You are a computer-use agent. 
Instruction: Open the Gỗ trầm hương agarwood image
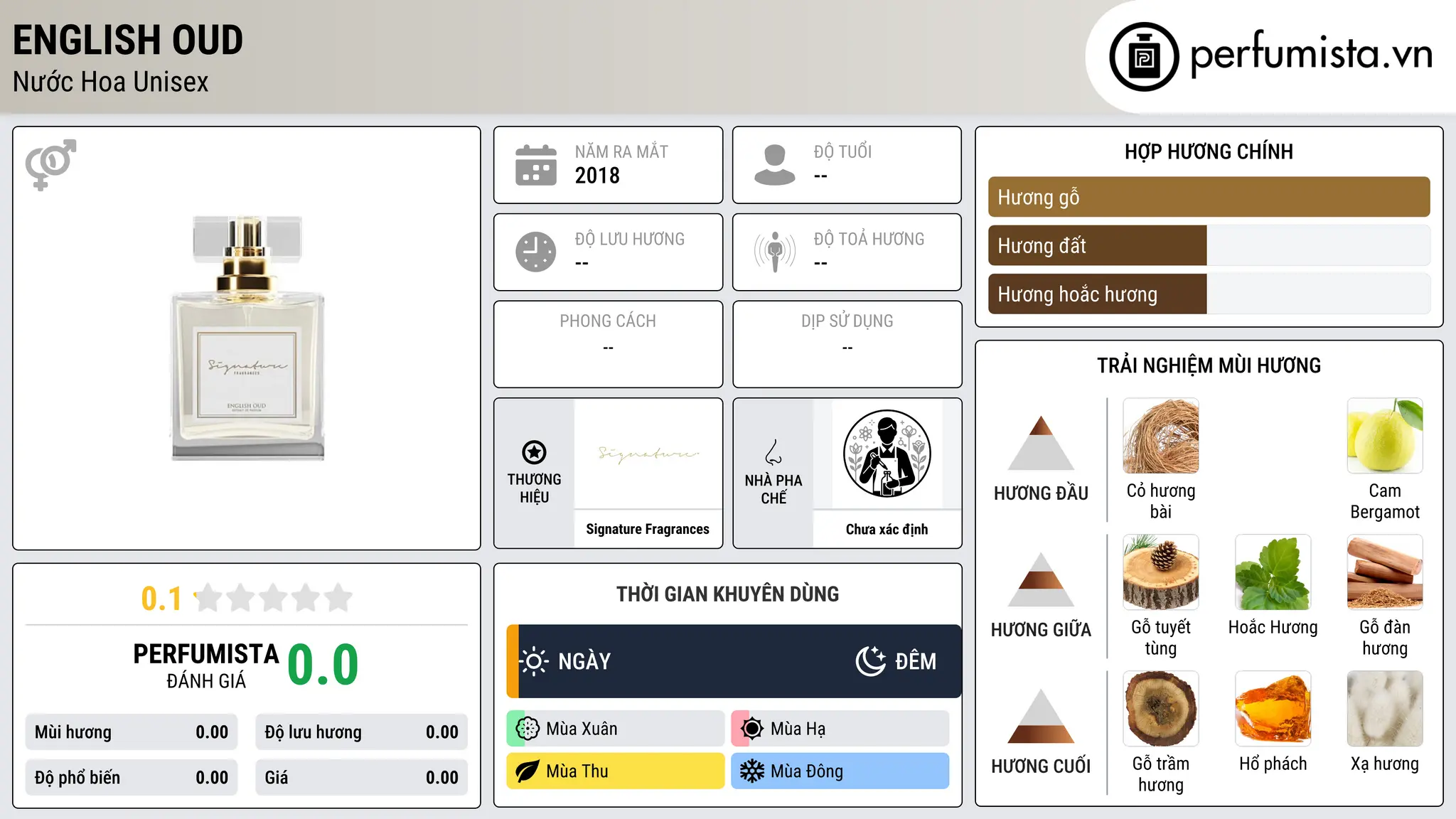coord(1161,709)
